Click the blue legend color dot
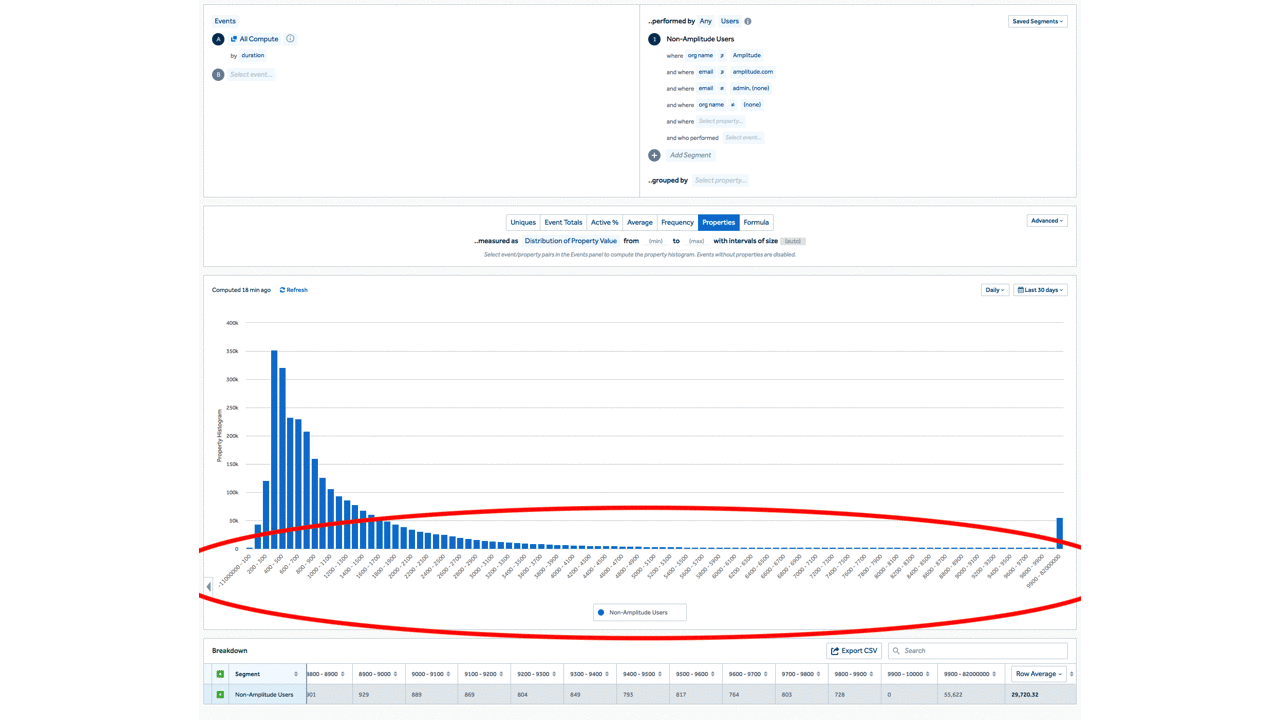Image resolution: width=1280 pixels, height=720 pixels. [x=601, y=612]
